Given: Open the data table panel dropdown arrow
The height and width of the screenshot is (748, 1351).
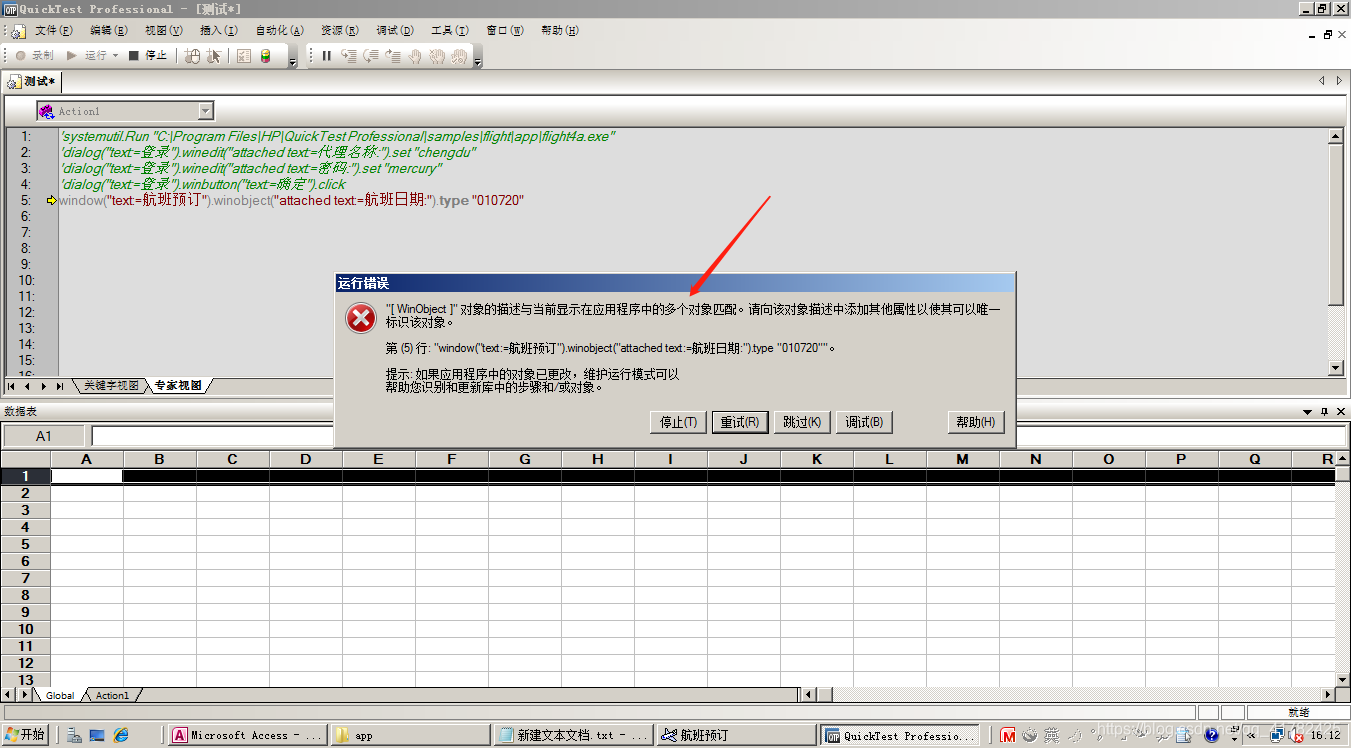Looking at the screenshot, I should click(x=1307, y=412).
